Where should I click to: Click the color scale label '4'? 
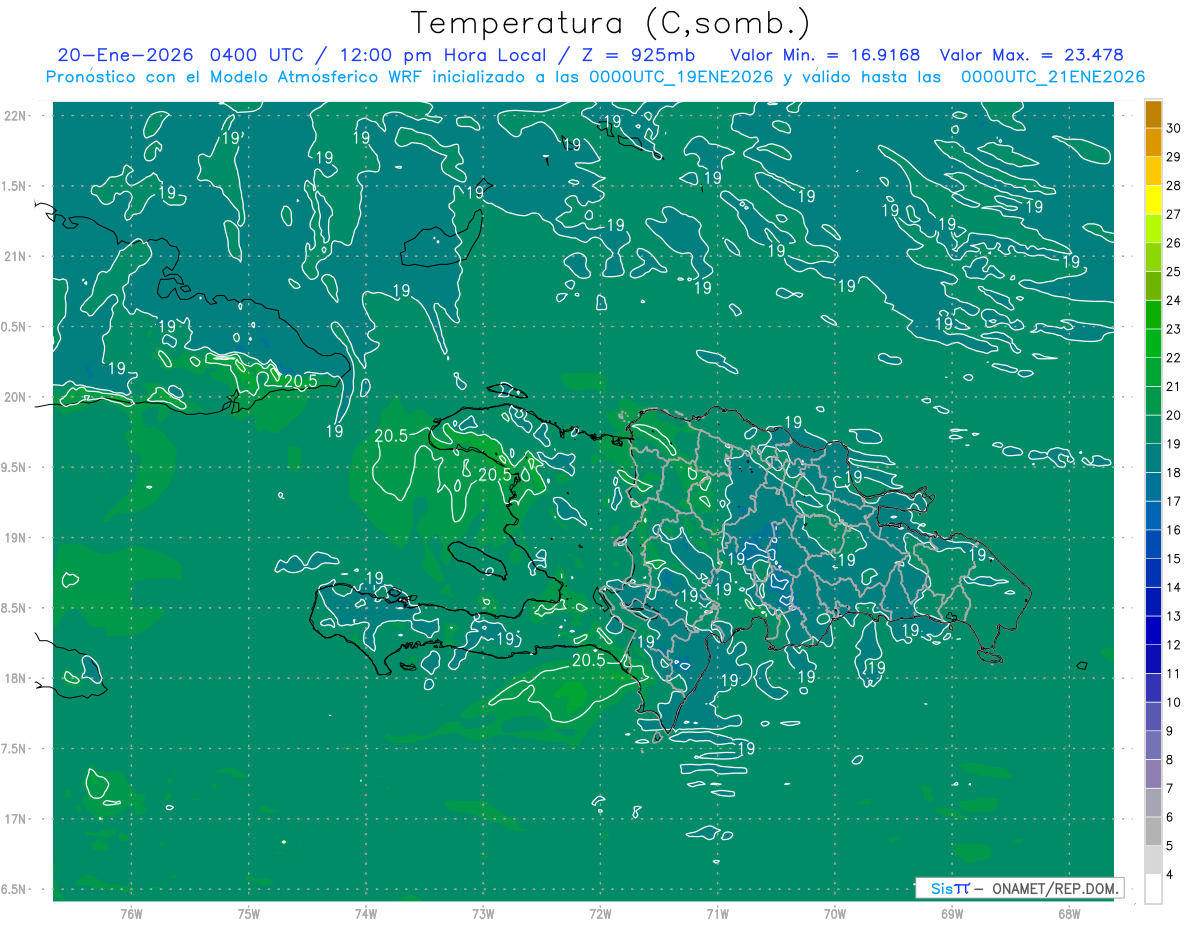[1170, 874]
